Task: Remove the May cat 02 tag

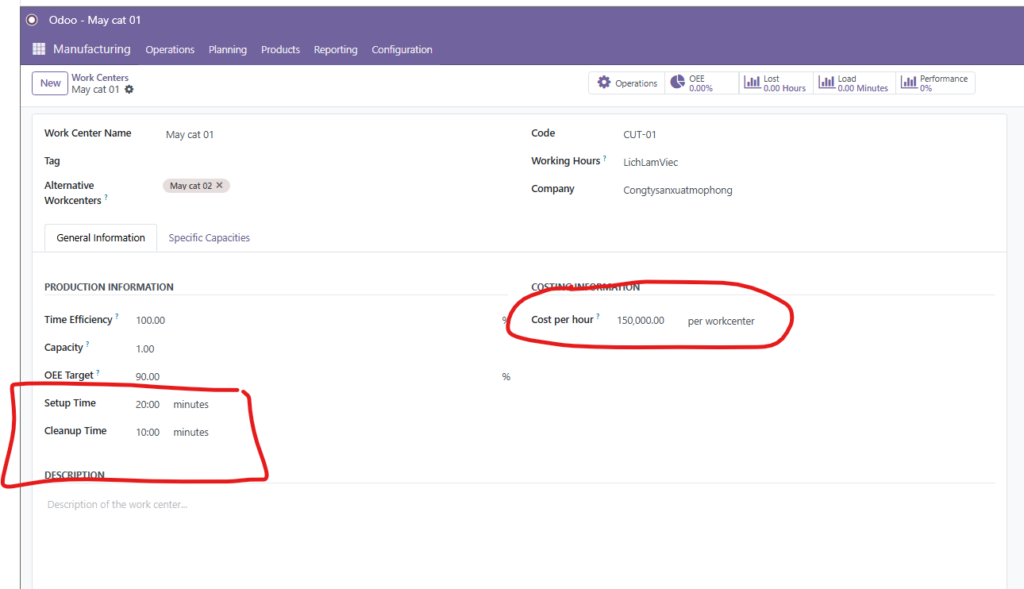Action: pos(221,185)
